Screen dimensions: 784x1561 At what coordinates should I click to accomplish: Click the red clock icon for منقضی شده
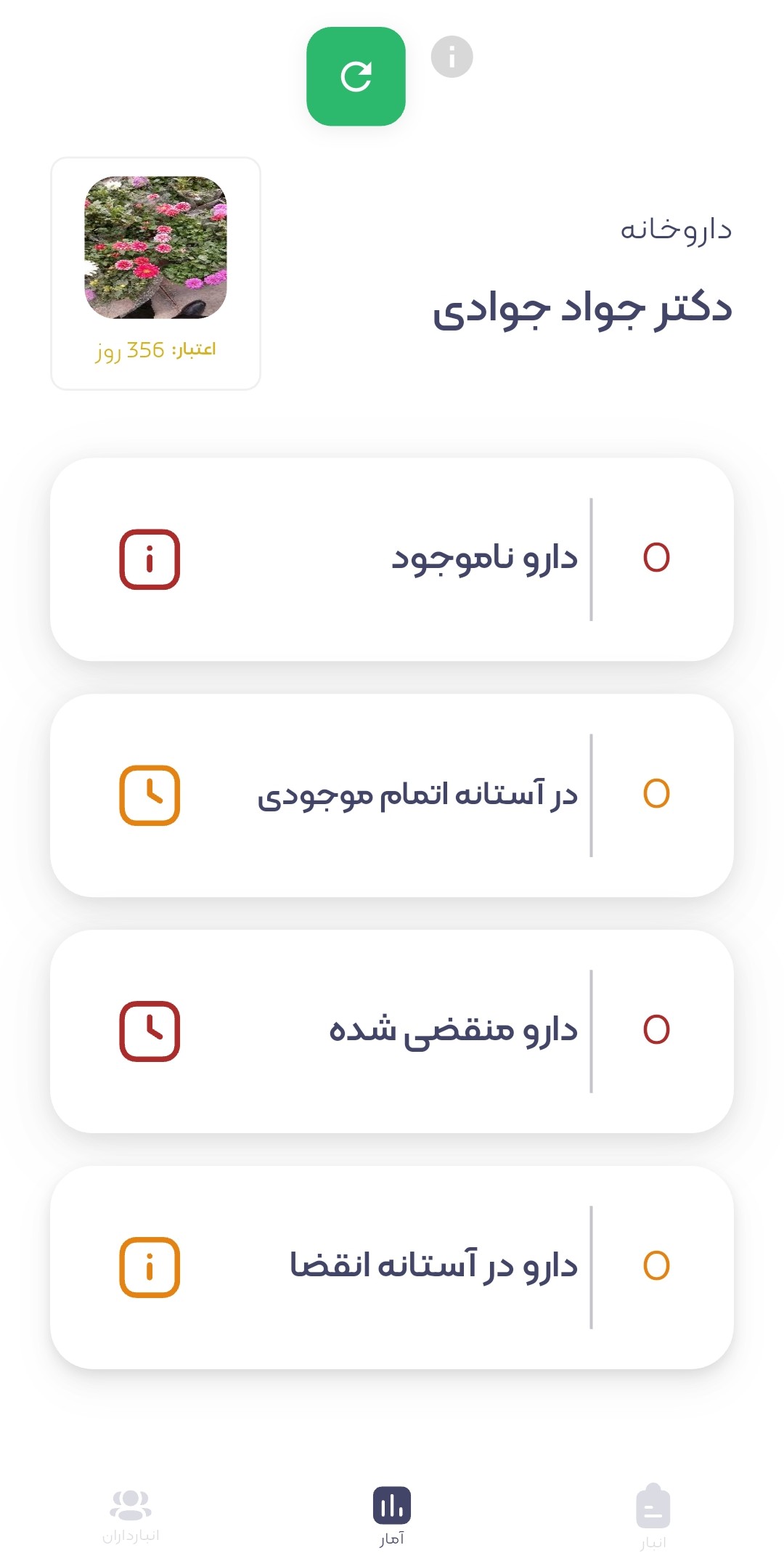150,1031
